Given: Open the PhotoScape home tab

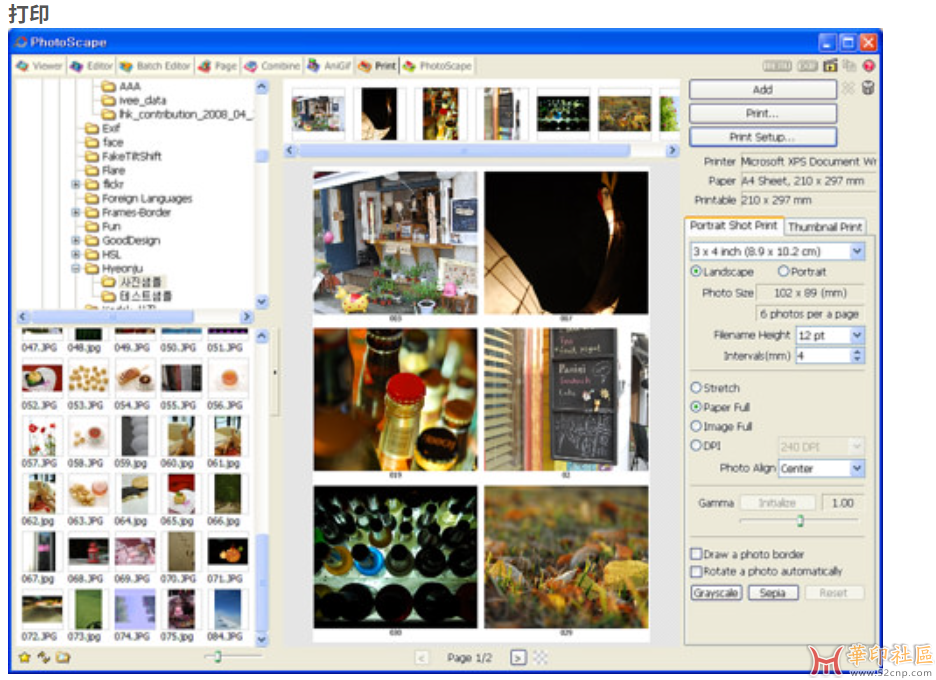Looking at the screenshot, I should (x=438, y=66).
